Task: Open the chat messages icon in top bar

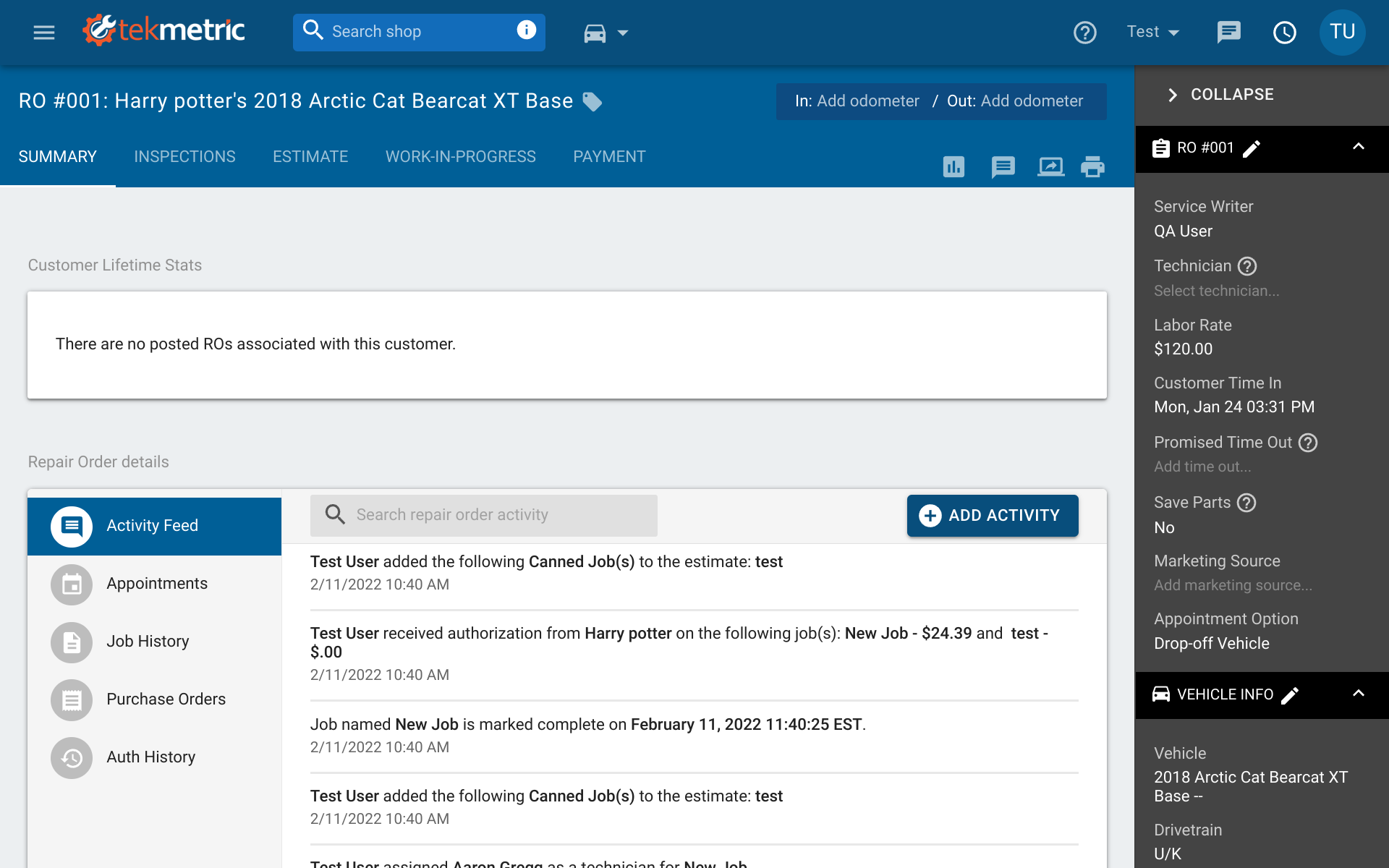Action: pos(1229,32)
